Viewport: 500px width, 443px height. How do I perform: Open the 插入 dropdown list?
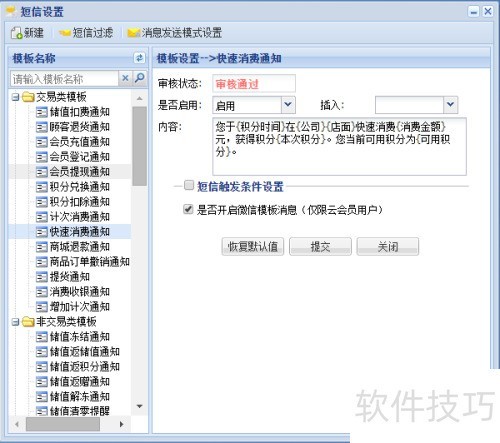coord(450,105)
